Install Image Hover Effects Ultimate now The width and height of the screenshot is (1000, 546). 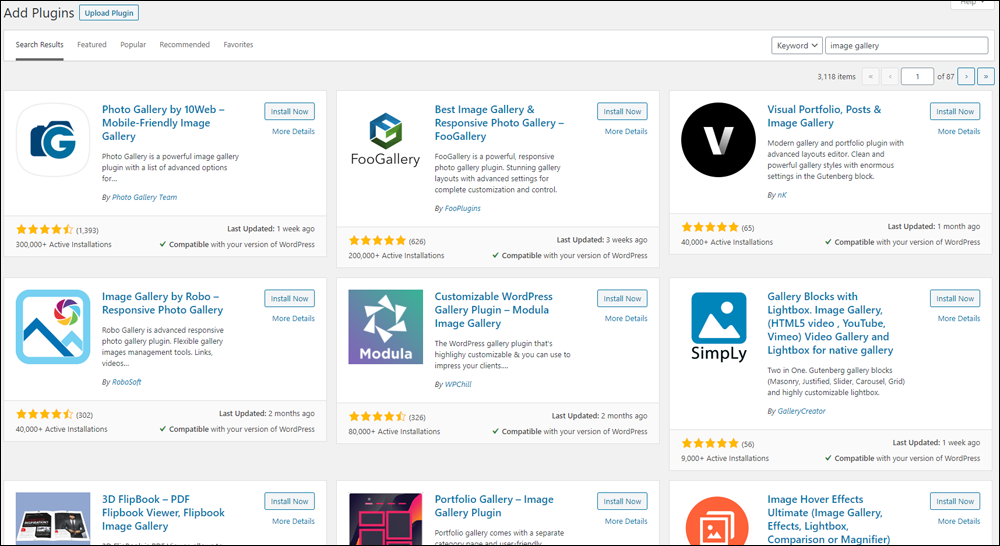[955, 501]
